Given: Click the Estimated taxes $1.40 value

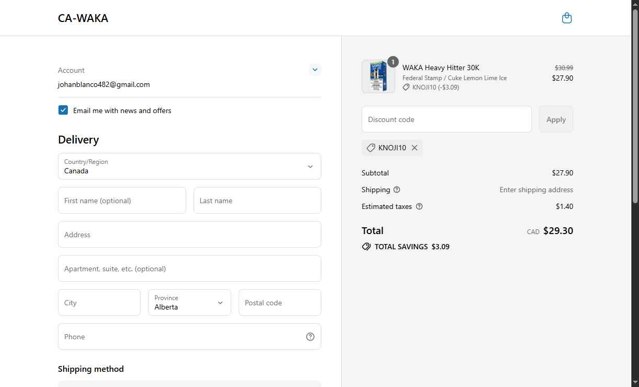Looking at the screenshot, I should click(564, 207).
